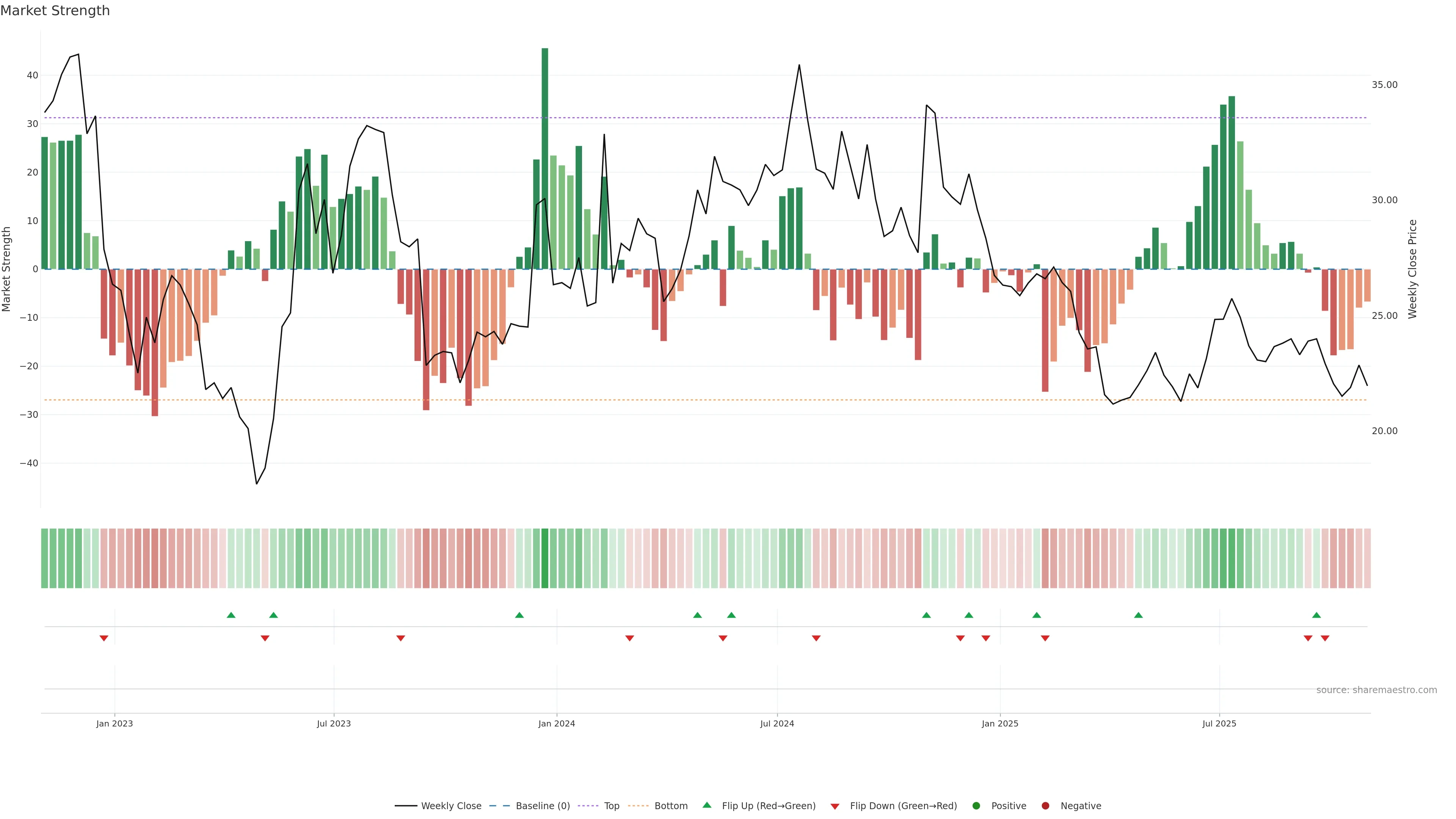Click the tallest green bar near Jan 2024
Screen dimensions: 1456x819
coord(545,158)
